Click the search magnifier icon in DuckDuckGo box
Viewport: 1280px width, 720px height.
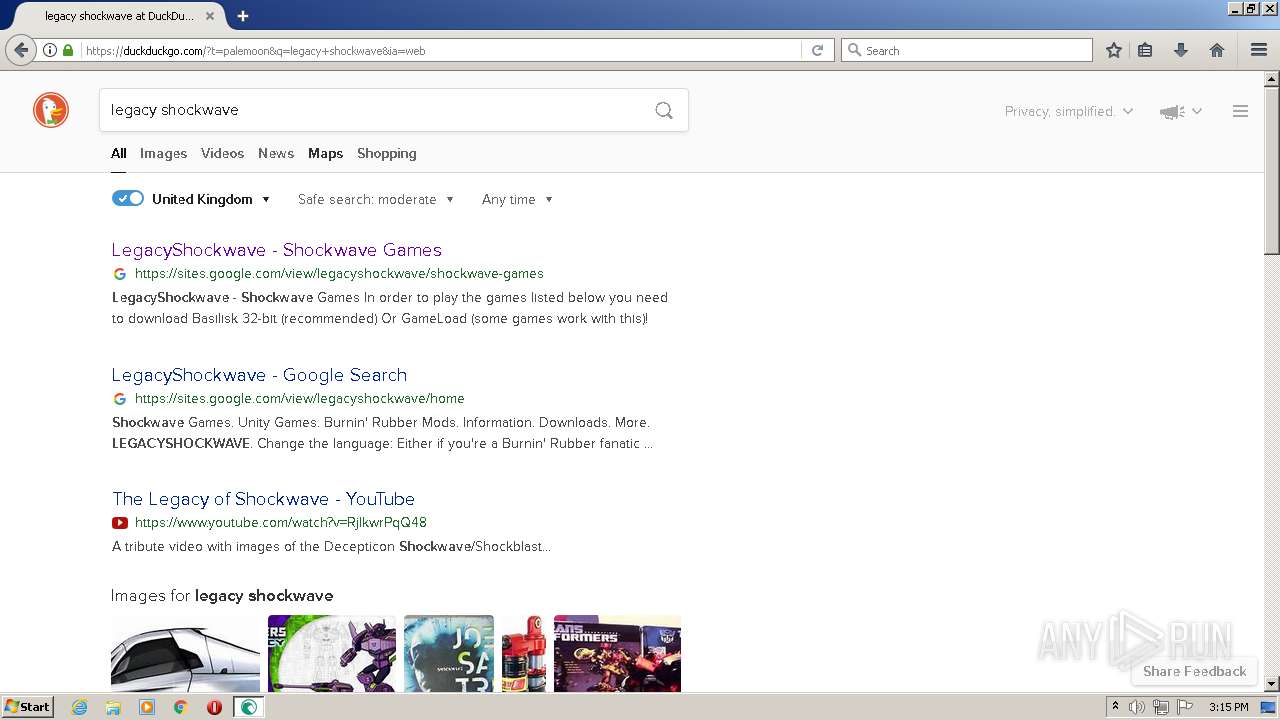tap(664, 110)
